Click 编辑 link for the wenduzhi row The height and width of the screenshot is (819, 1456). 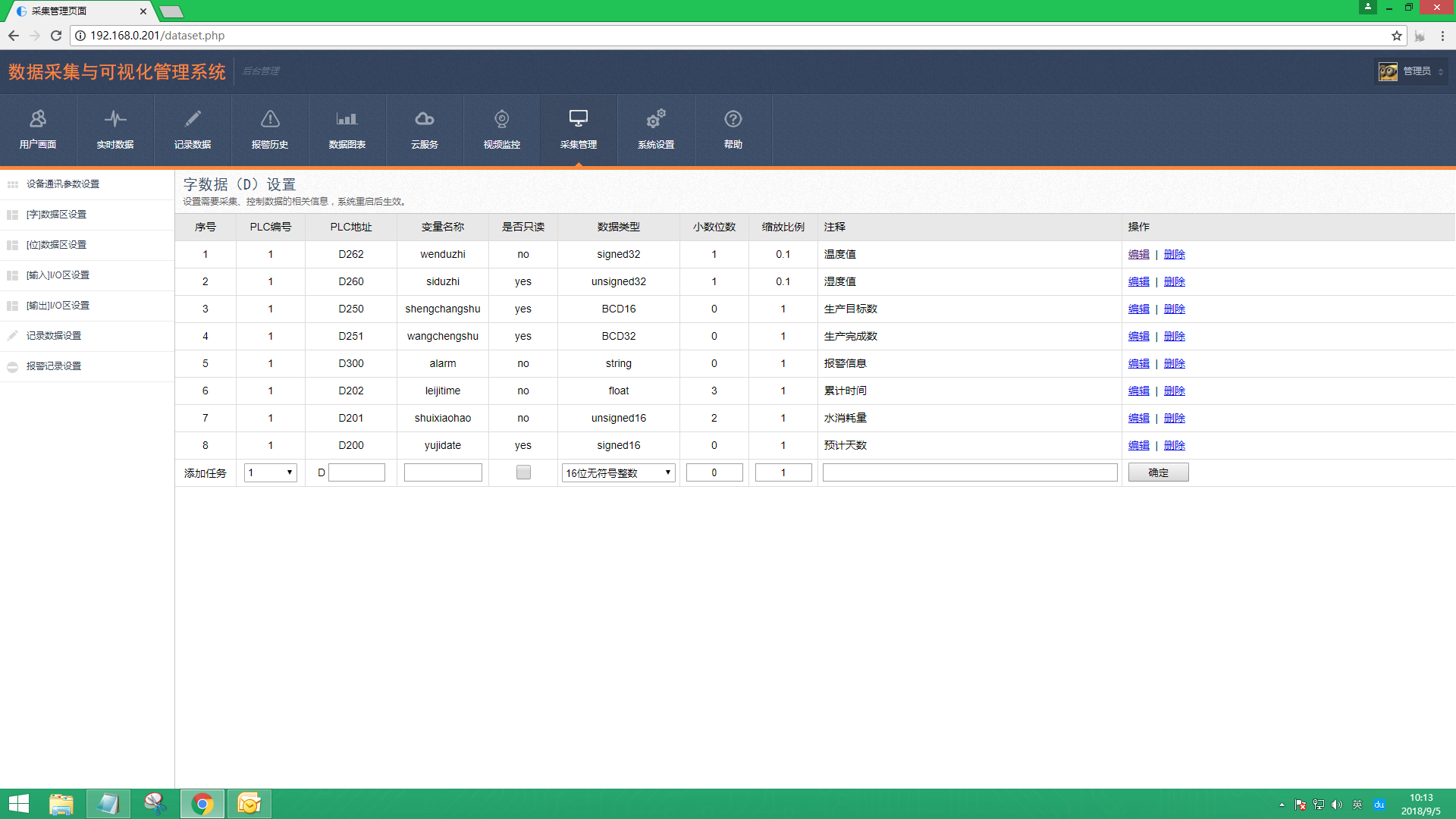coord(1138,255)
